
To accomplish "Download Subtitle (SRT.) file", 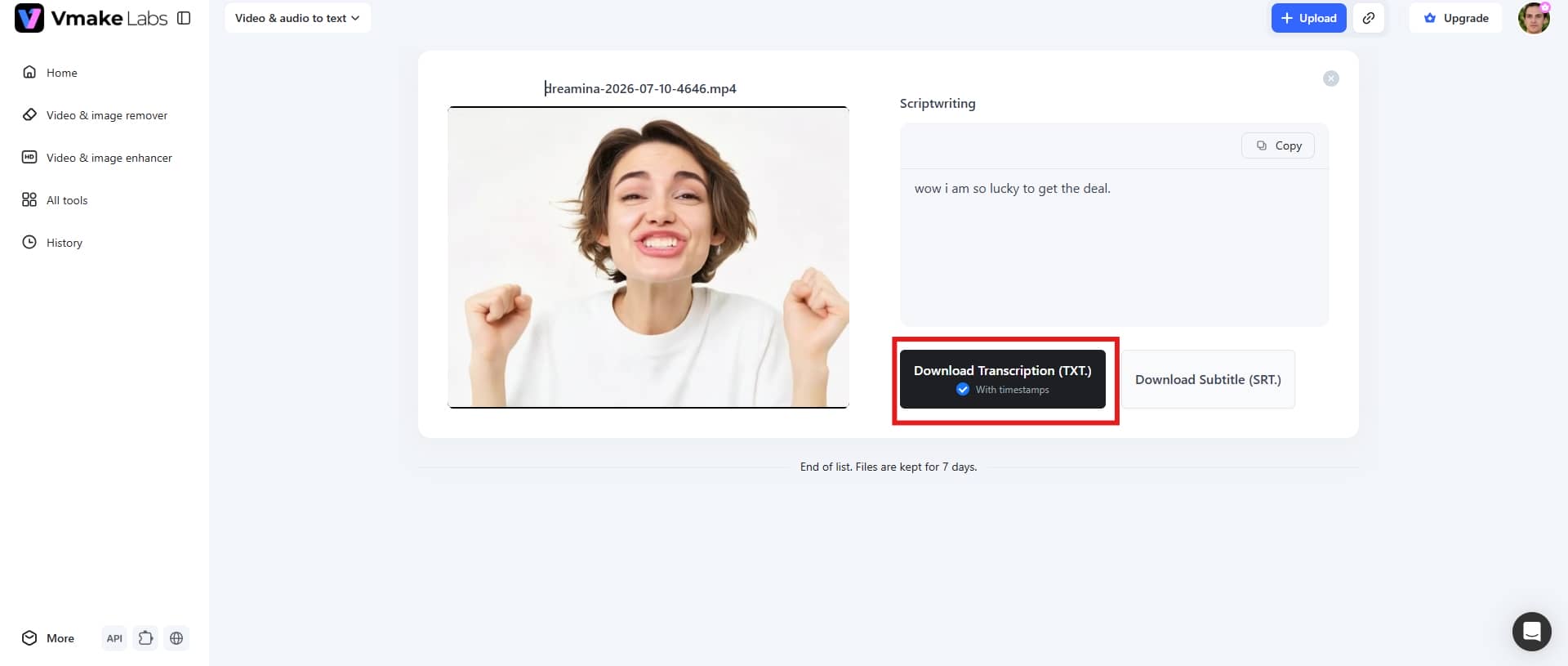I will pos(1208,379).
